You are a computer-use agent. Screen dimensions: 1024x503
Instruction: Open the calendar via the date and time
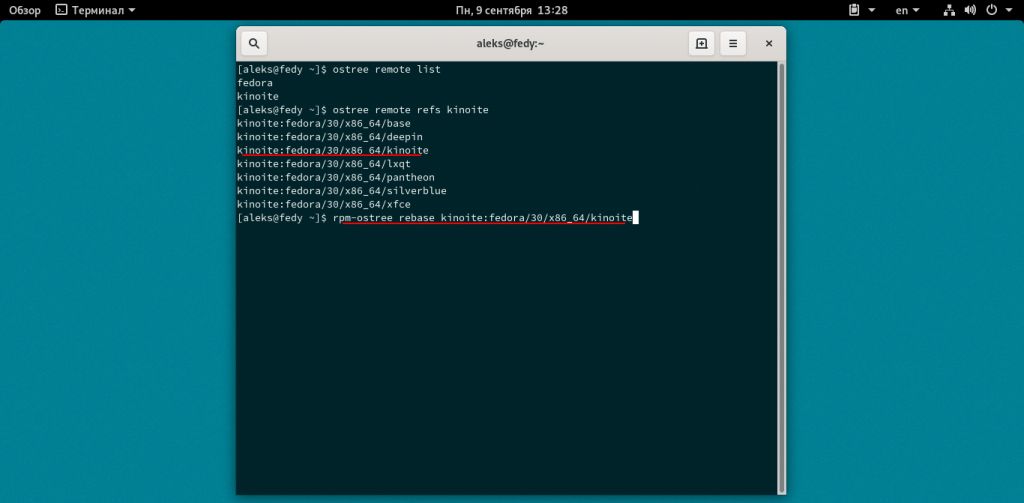pyautogui.click(x=511, y=10)
